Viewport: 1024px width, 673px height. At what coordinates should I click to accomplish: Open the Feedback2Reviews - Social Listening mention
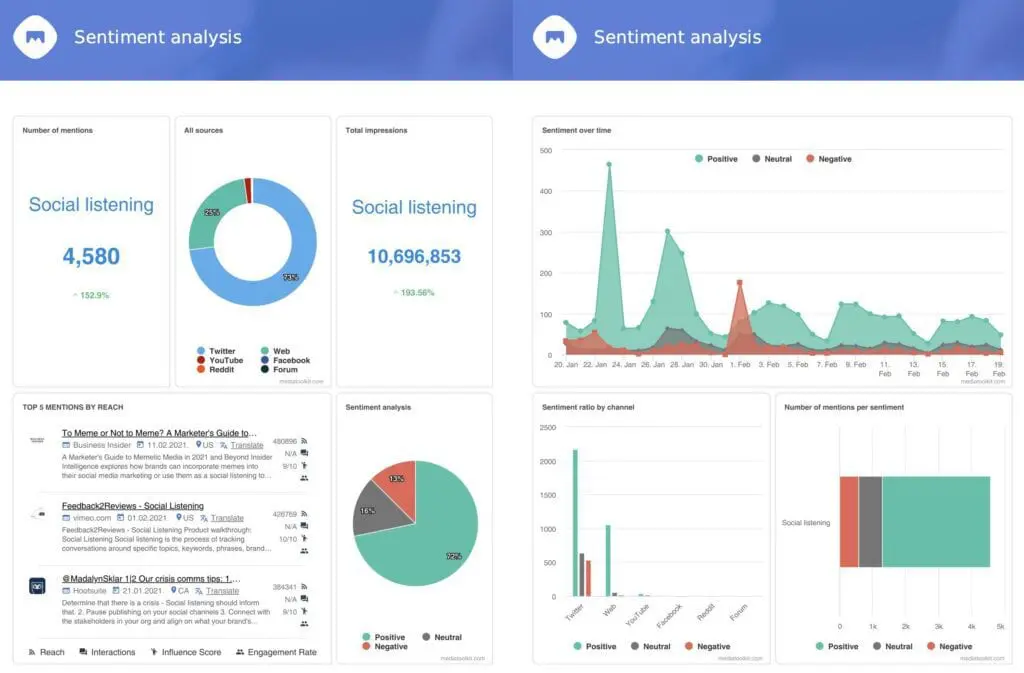coord(133,506)
